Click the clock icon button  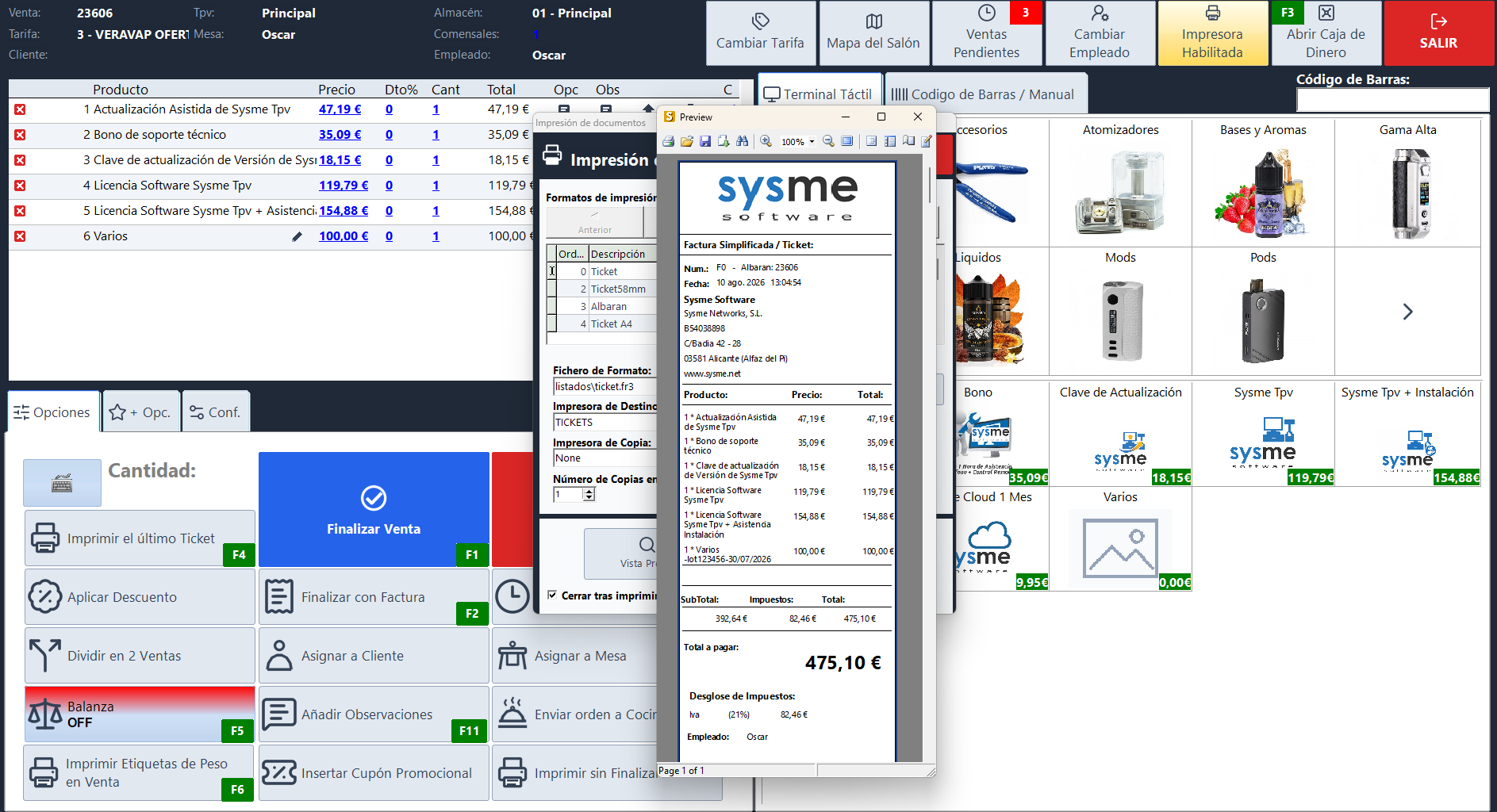click(x=512, y=596)
